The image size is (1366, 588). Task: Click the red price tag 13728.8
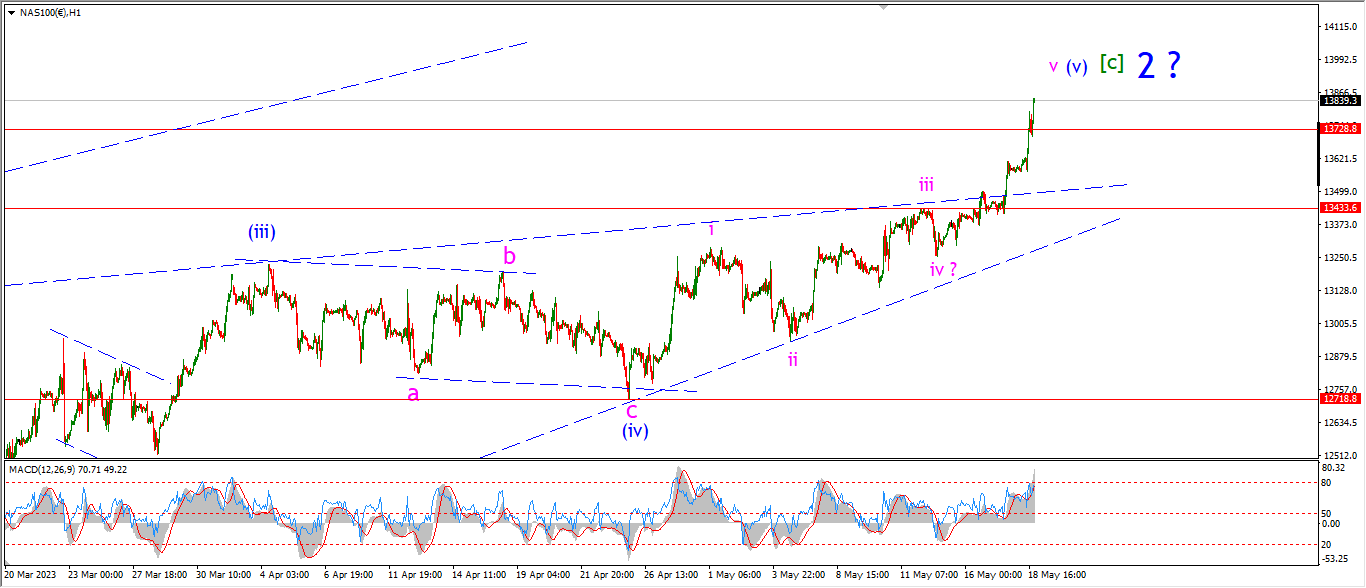coord(1340,129)
